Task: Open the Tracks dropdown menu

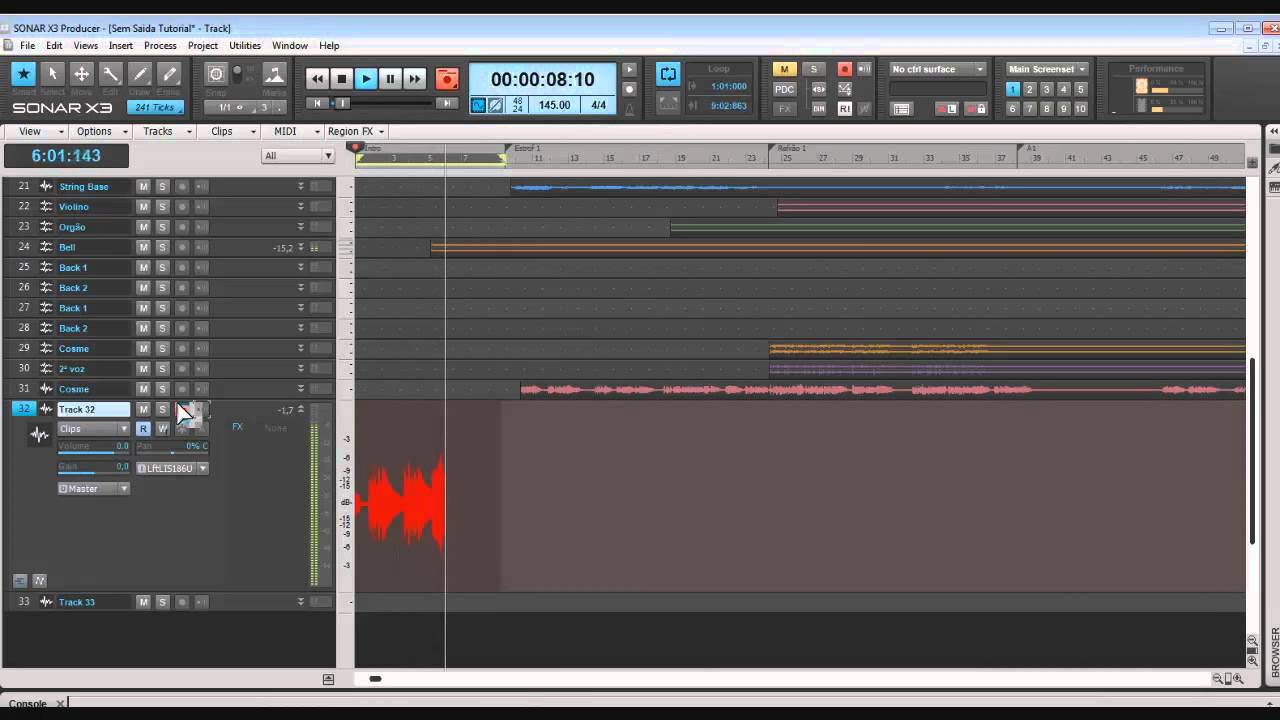Action: (164, 131)
